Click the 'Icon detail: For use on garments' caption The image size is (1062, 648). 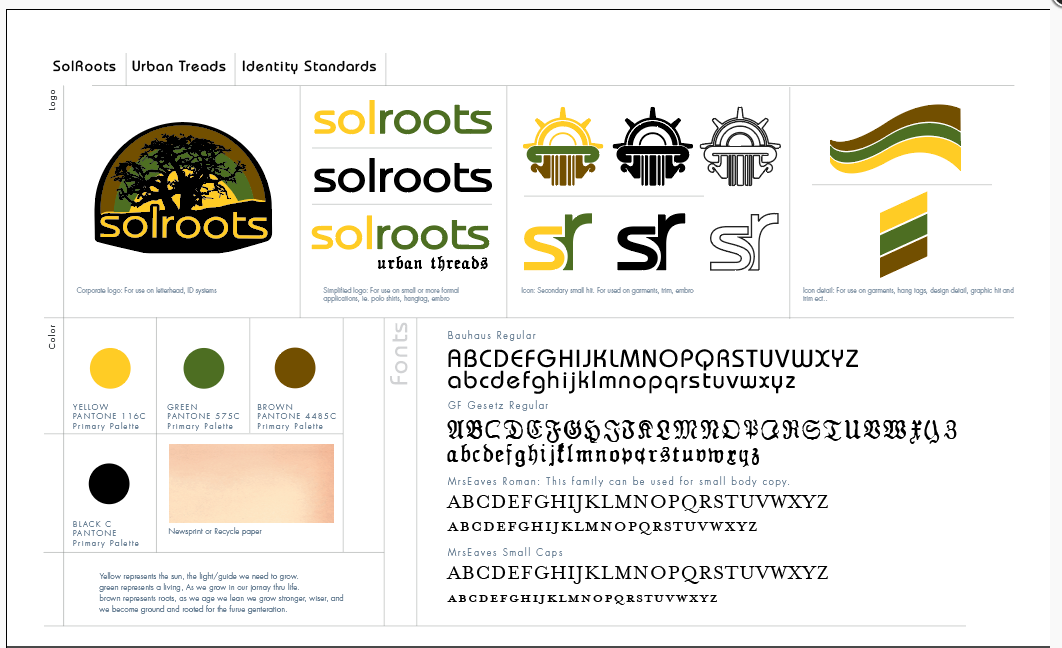pyautogui.click(x=908, y=295)
